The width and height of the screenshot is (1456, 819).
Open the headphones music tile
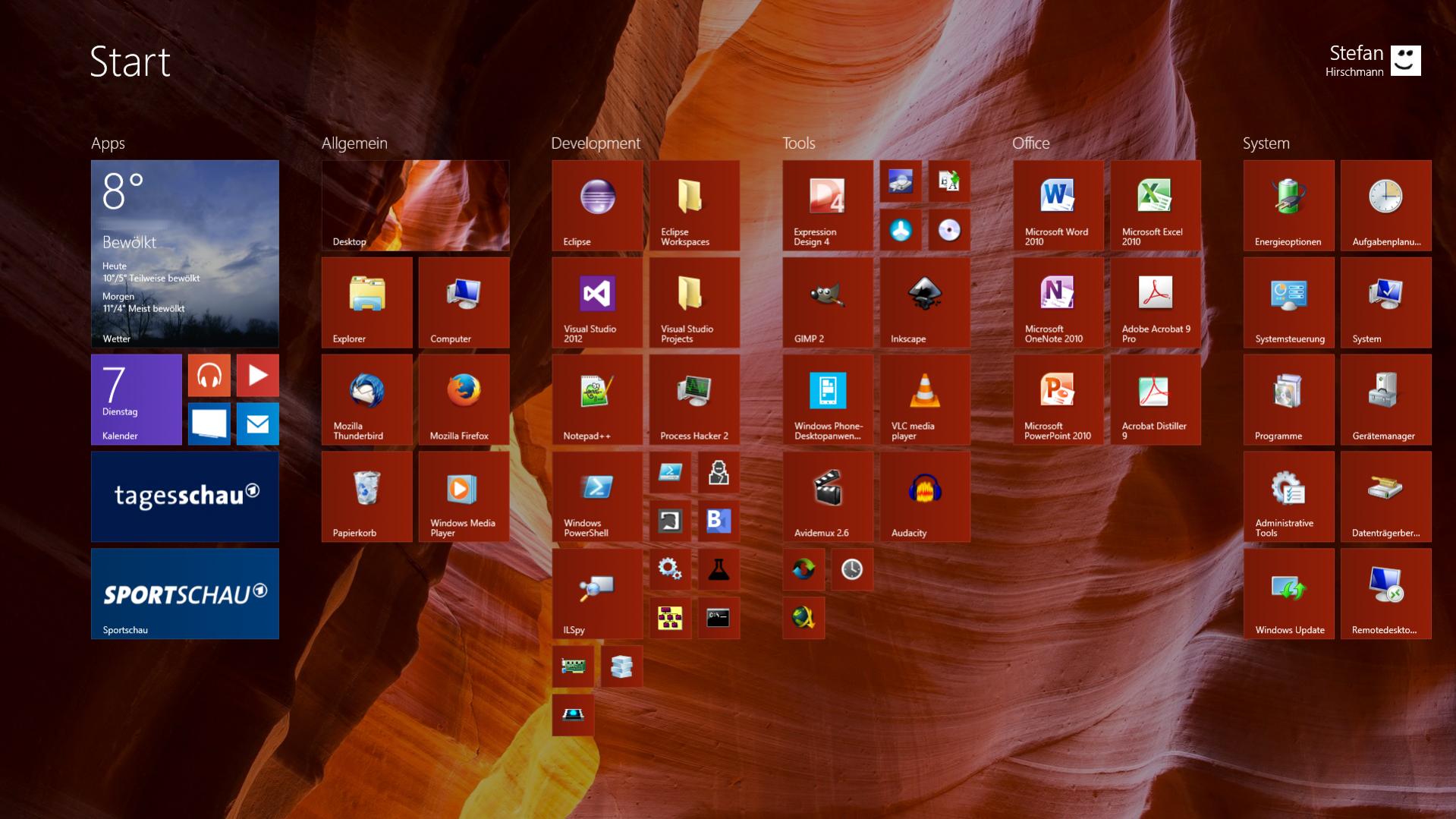tap(209, 375)
